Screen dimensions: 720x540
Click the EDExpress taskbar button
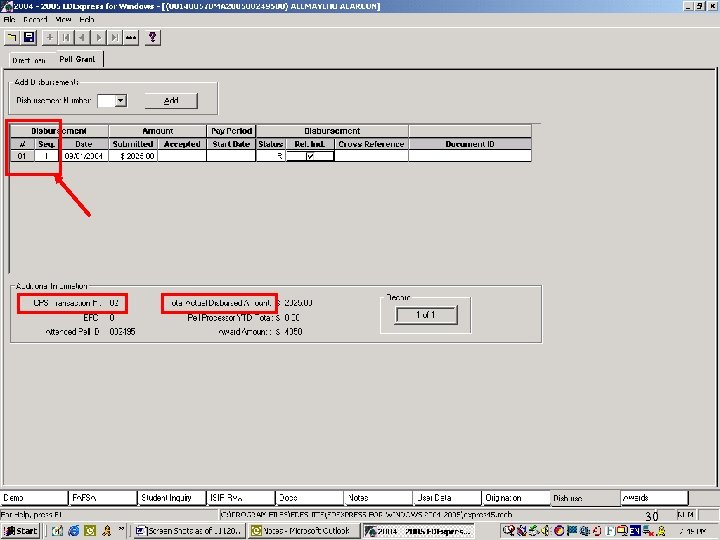(x=418, y=531)
